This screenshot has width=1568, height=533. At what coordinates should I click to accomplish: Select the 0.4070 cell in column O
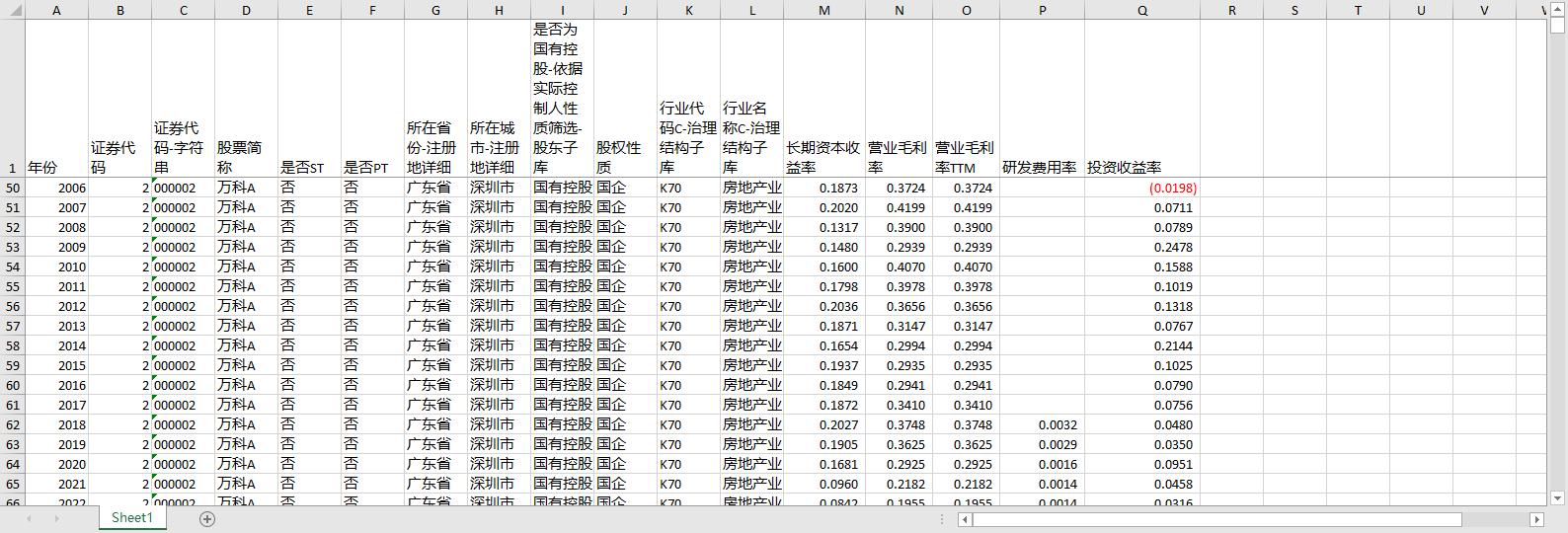pos(966,266)
